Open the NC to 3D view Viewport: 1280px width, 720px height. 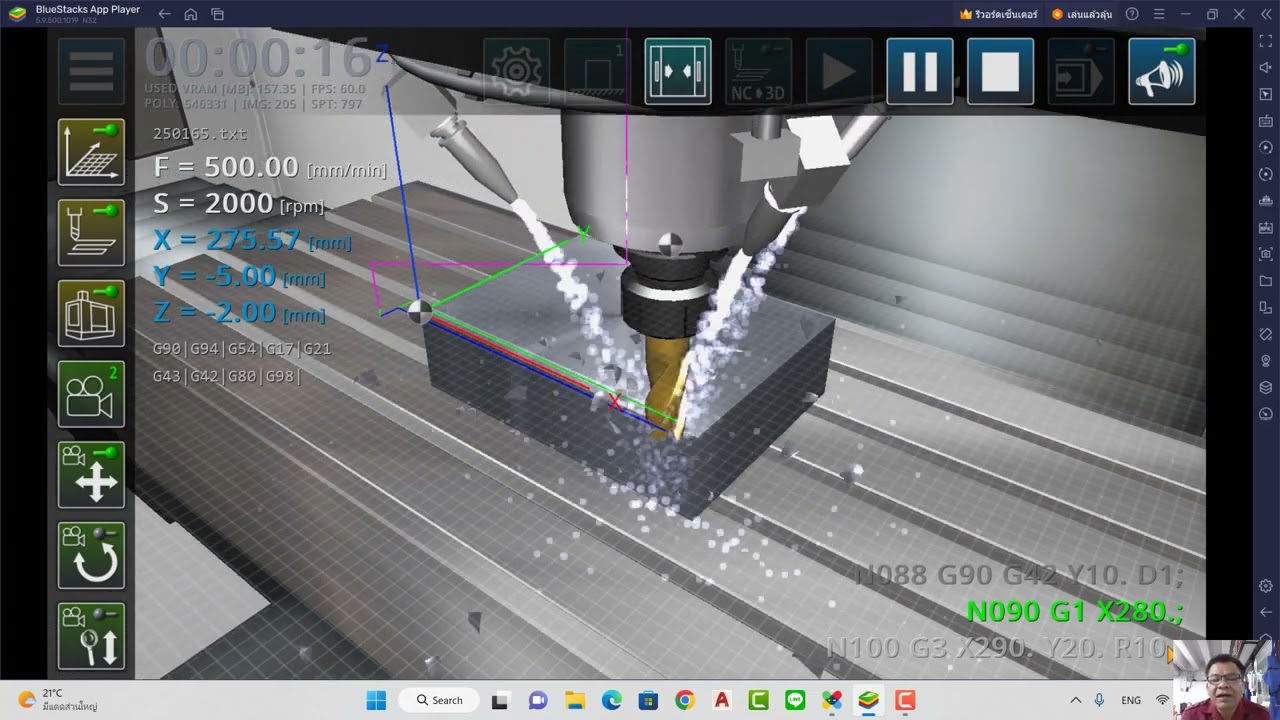coord(758,71)
